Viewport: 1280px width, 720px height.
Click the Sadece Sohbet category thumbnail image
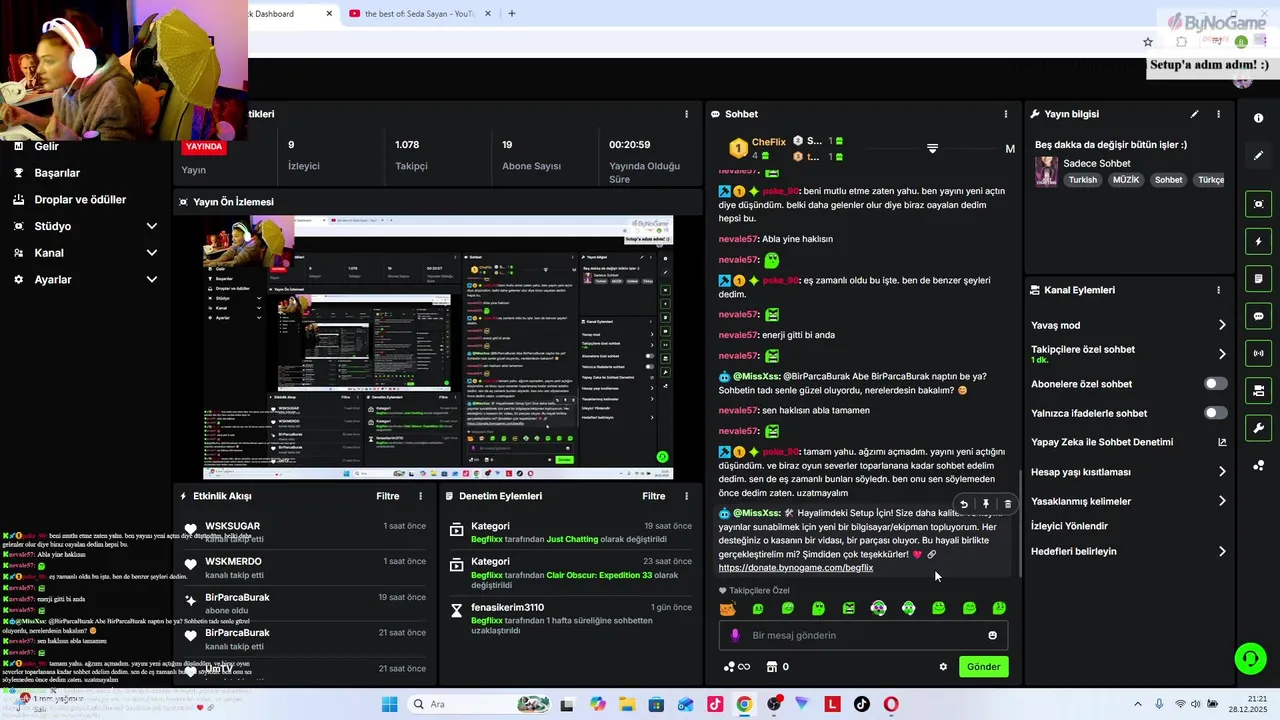click(1046, 171)
